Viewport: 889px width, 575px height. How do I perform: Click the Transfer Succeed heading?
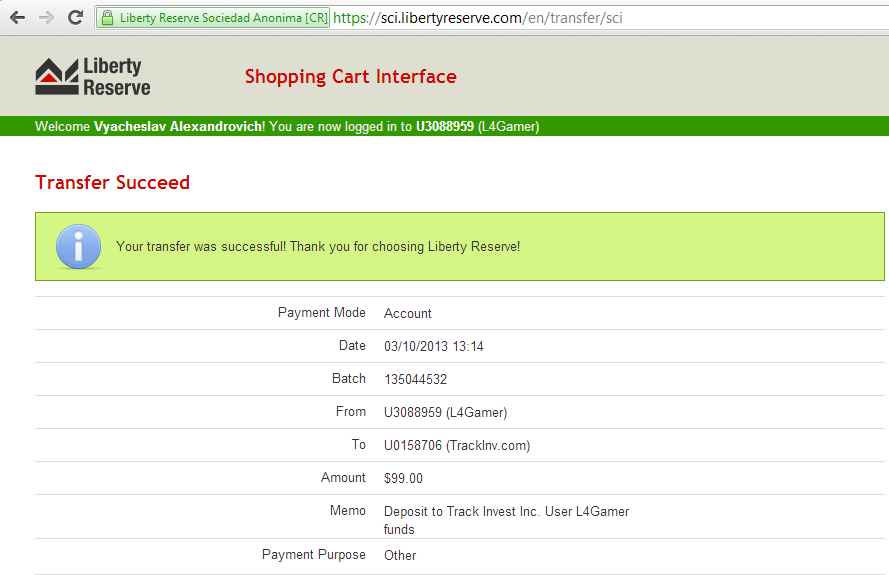[112, 183]
